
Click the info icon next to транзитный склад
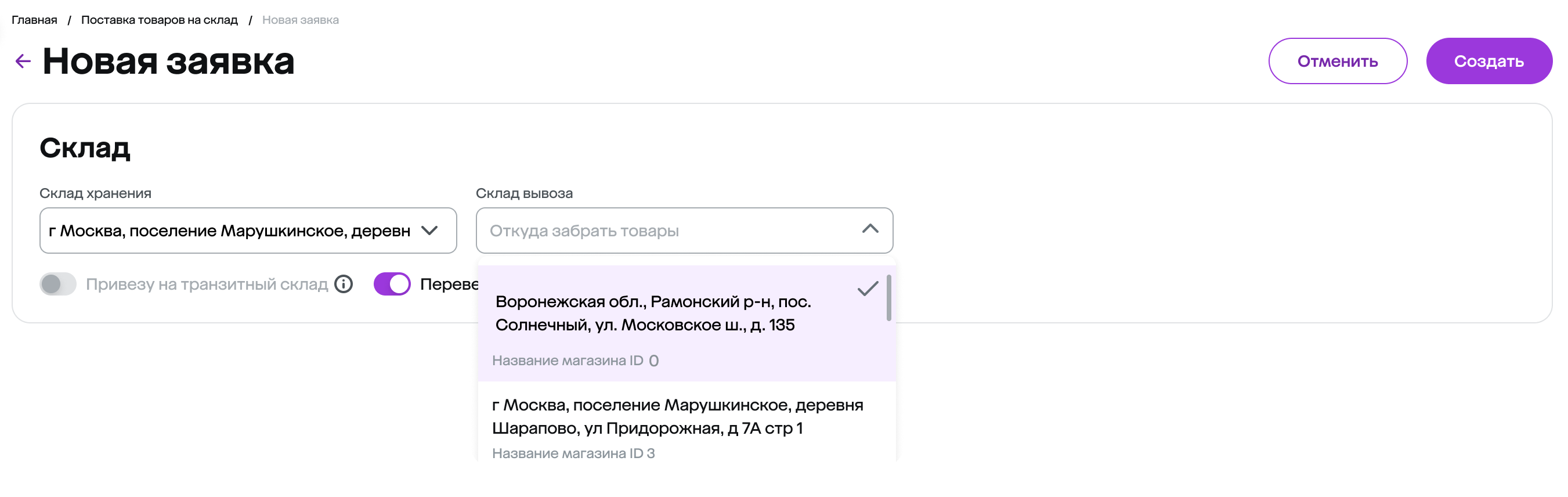pyautogui.click(x=344, y=284)
